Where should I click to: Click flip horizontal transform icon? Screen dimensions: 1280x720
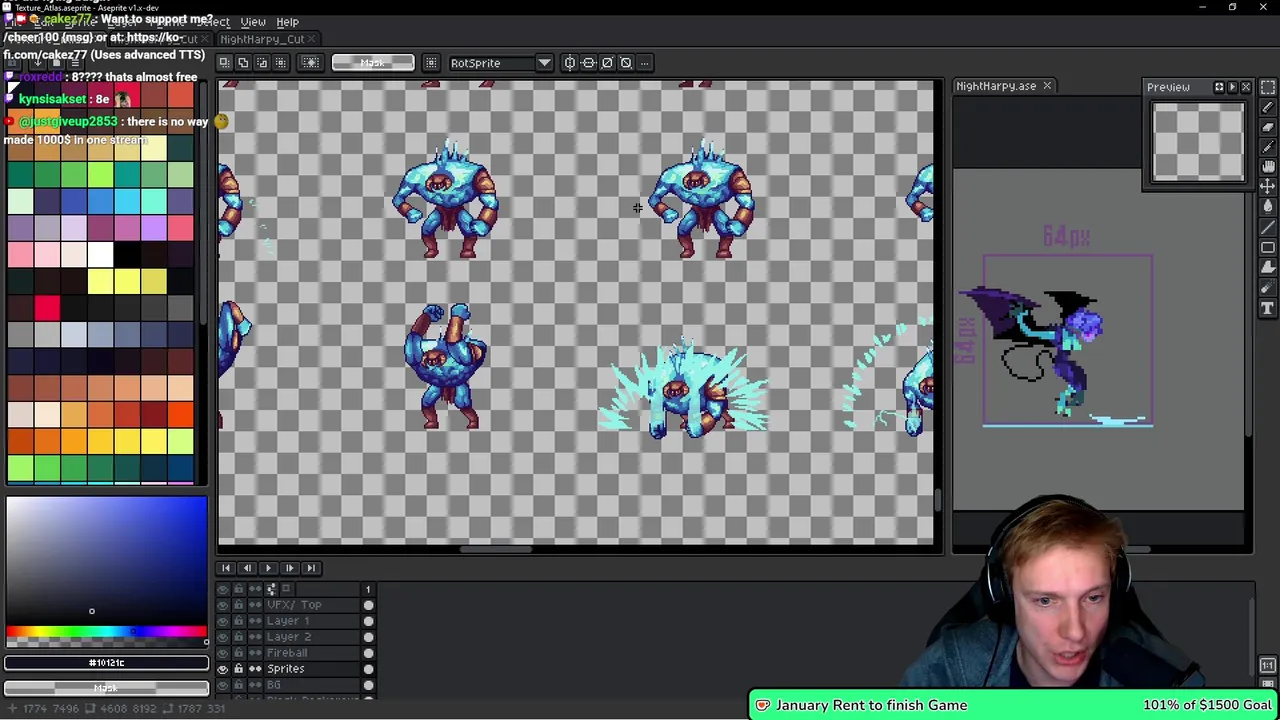point(570,62)
